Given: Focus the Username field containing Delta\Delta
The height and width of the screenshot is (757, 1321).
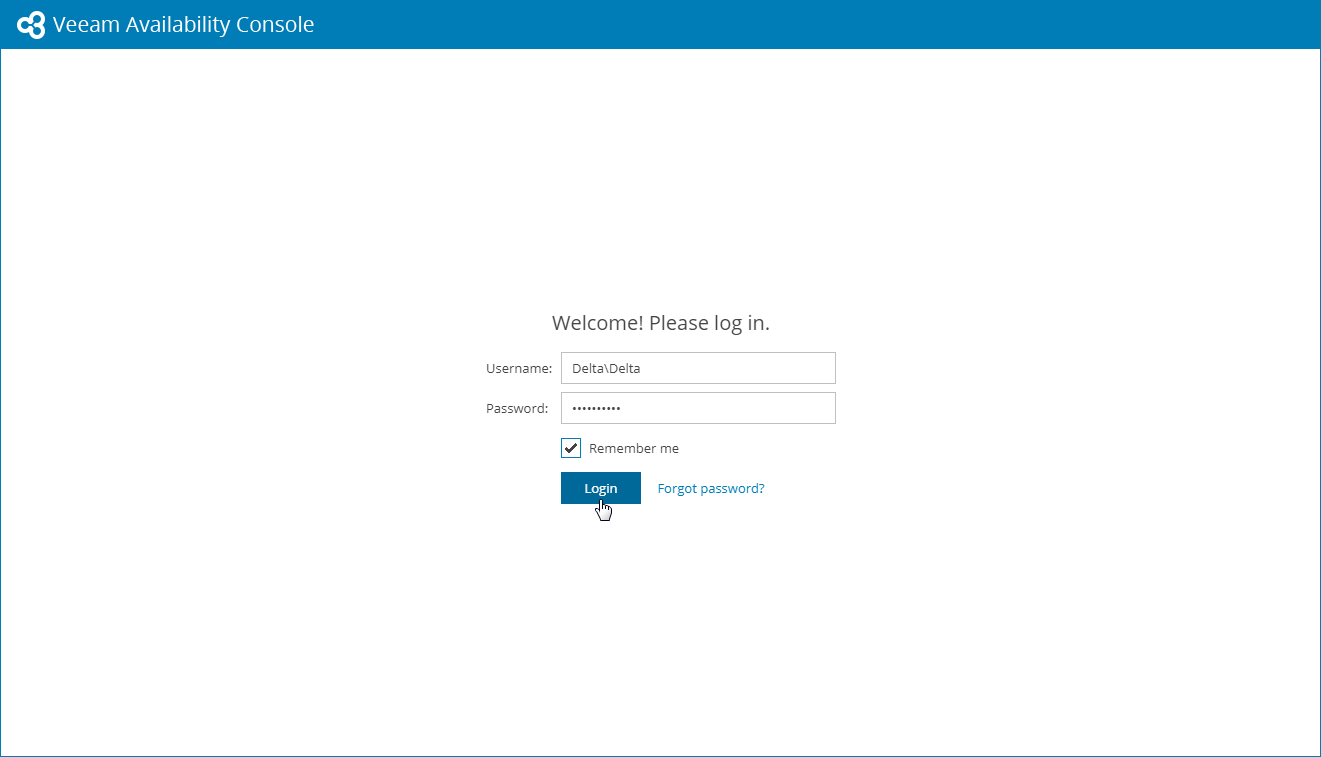Looking at the screenshot, I should 698,368.
